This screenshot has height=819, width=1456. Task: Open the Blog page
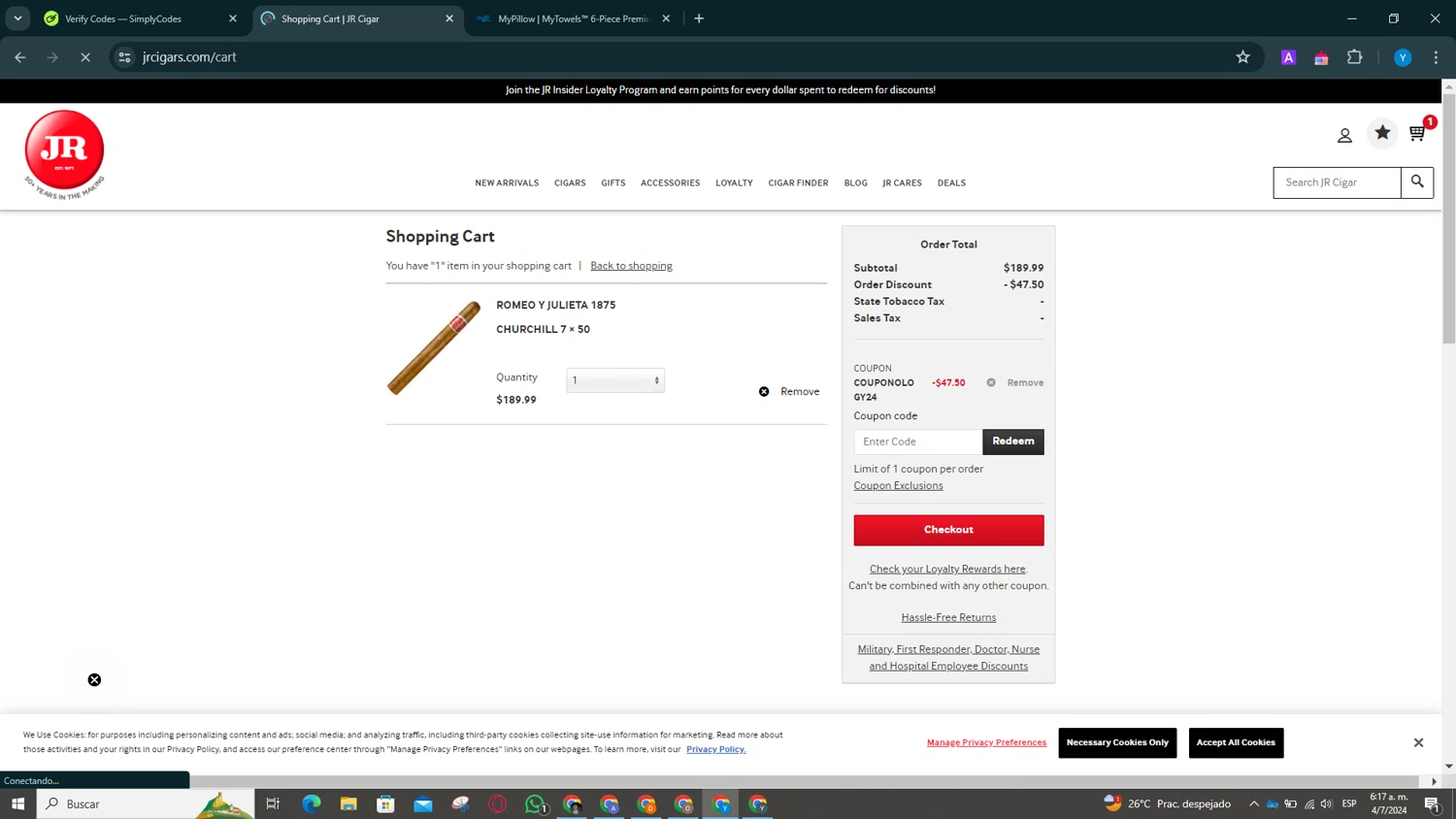855,182
